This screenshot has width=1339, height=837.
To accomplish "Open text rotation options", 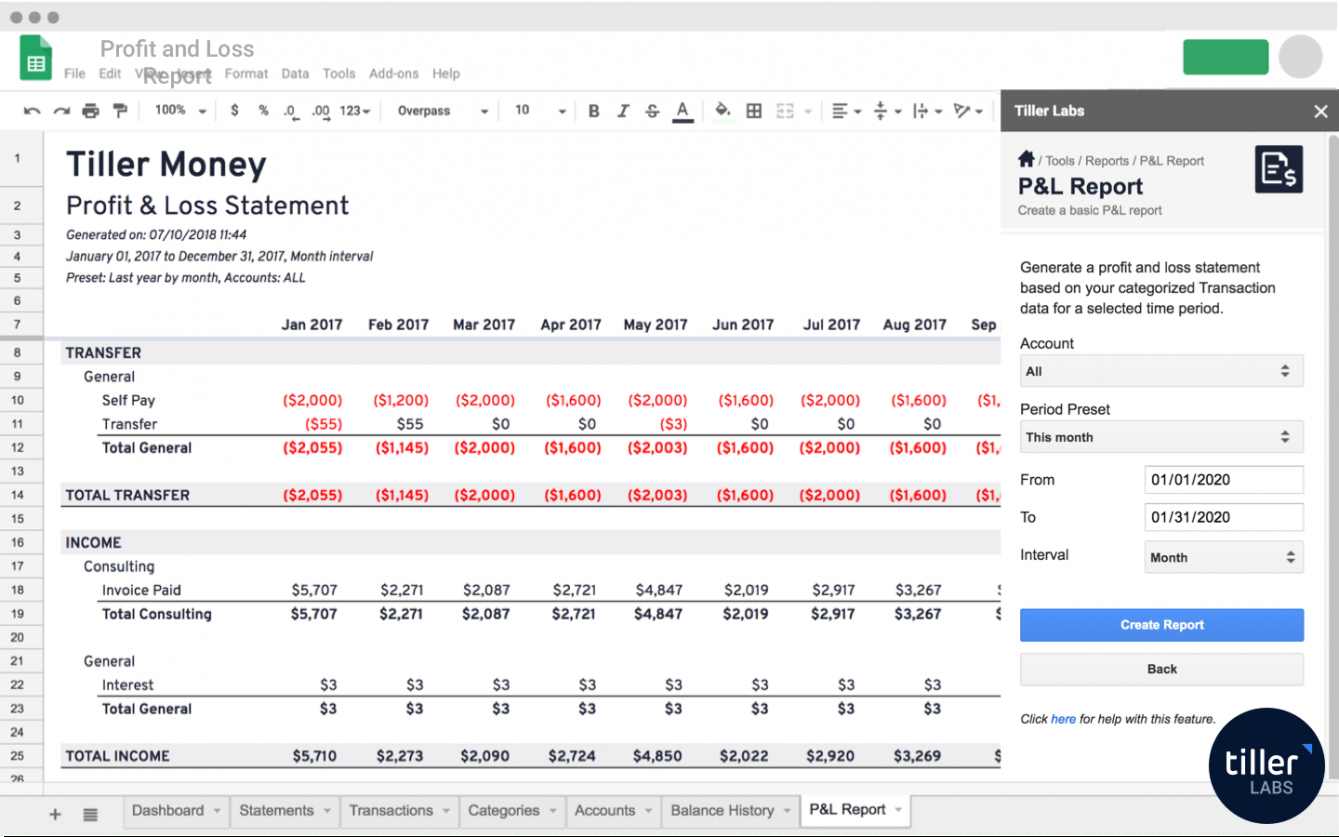I will 968,111.
